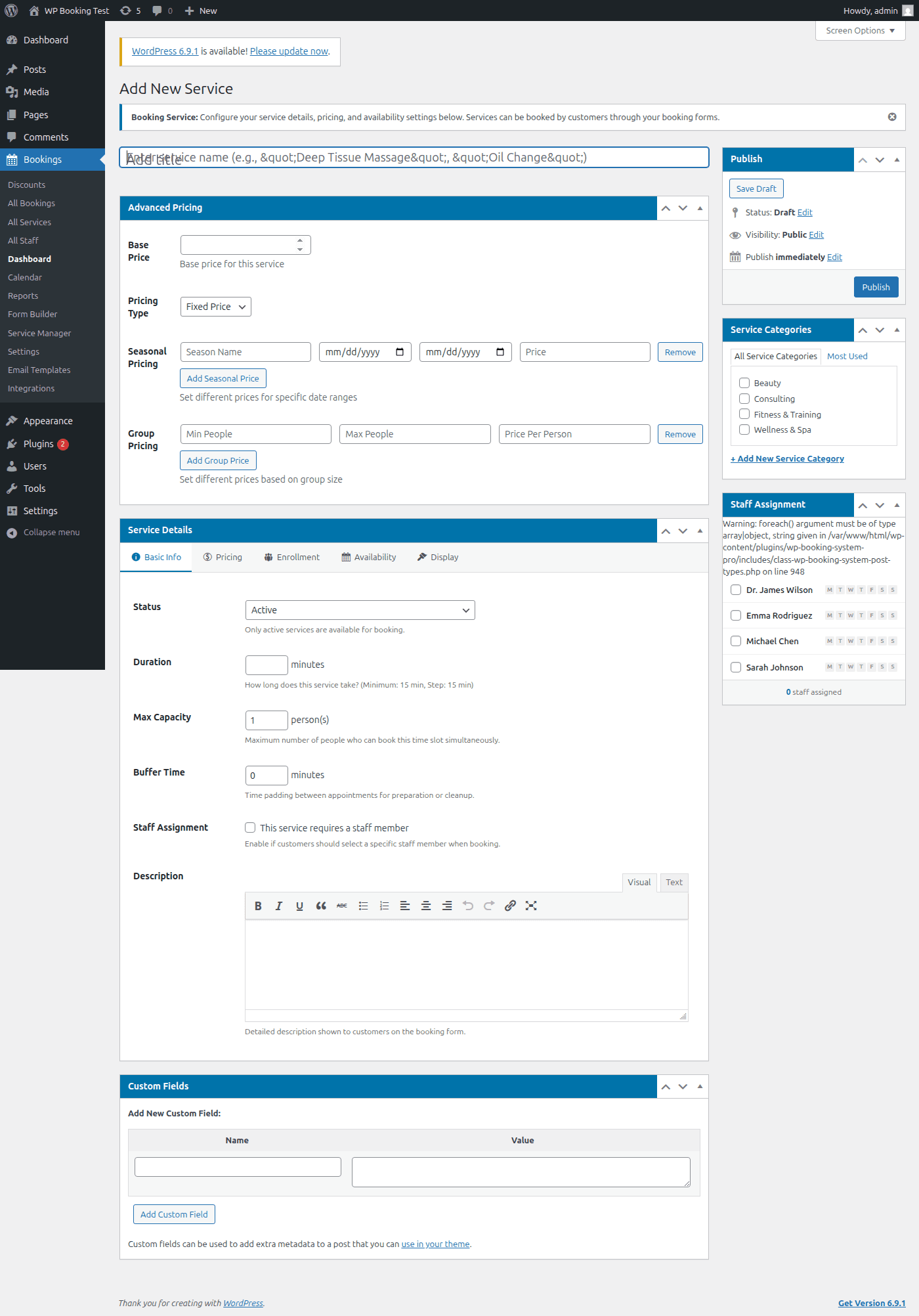The width and height of the screenshot is (919, 1316).
Task: Switch to the Display tab
Action: click(438, 557)
